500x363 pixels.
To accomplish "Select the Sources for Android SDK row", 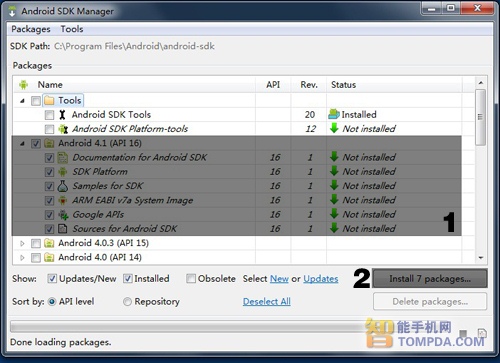I will pos(237,229).
